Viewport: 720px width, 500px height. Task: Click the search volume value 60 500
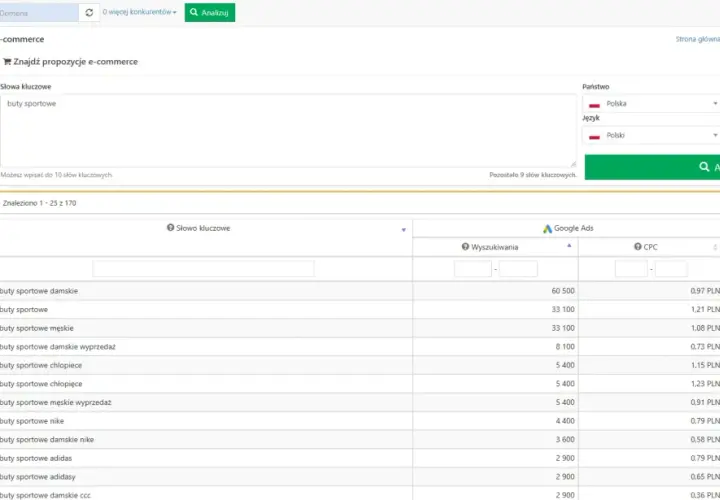pos(563,291)
